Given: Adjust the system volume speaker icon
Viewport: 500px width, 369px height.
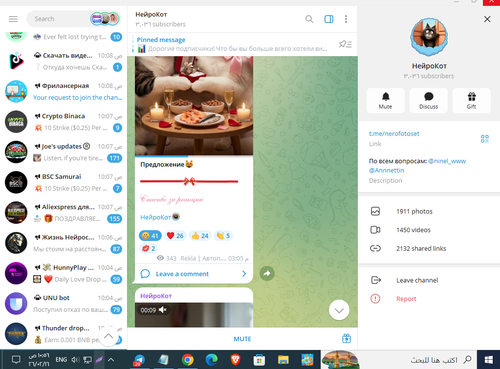Looking at the screenshot, I should (x=75, y=360).
